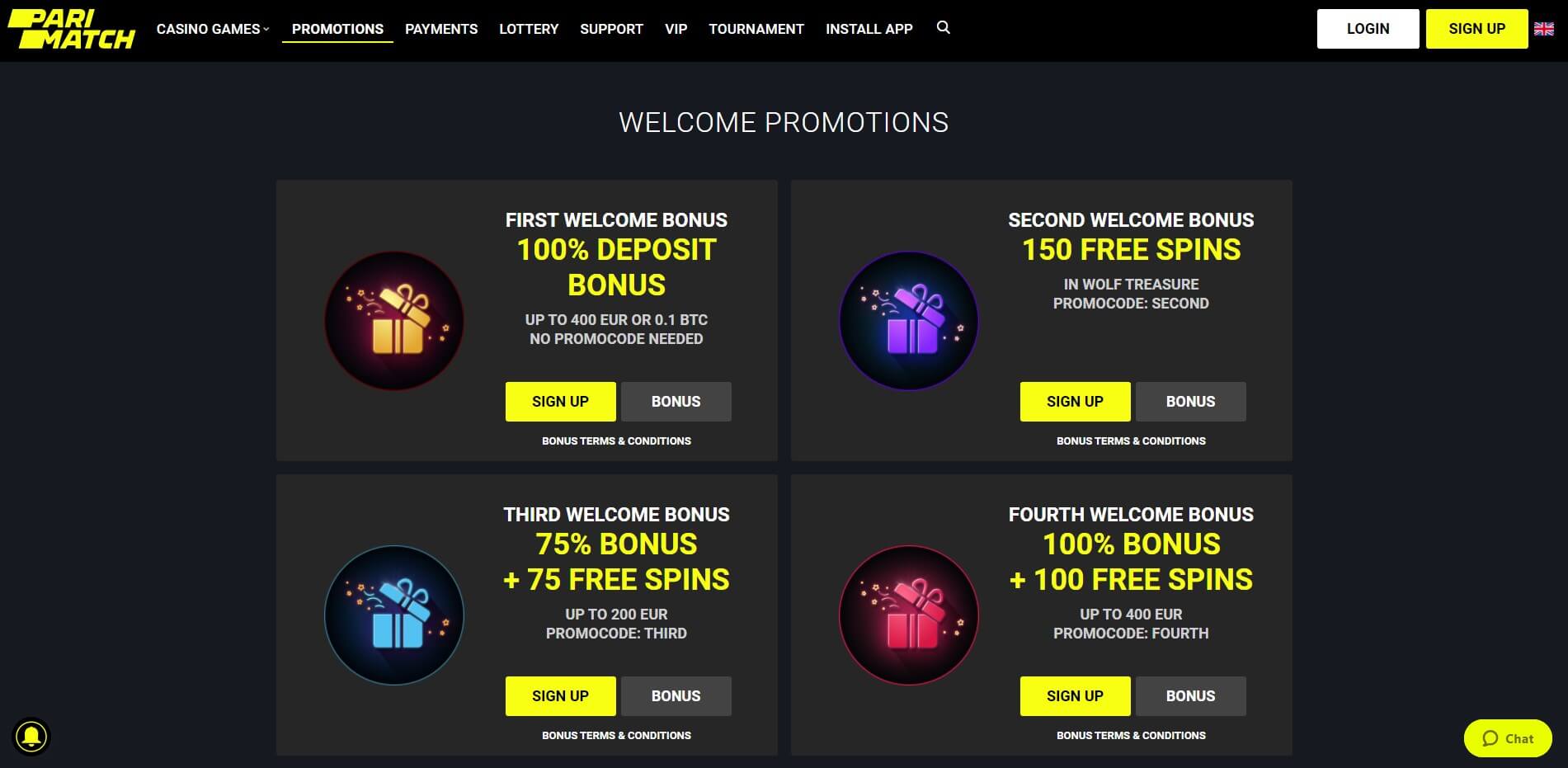Open Third Welcome Bonus terms & conditions
Viewport: 1568px width, 768px height.
[616, 735]
